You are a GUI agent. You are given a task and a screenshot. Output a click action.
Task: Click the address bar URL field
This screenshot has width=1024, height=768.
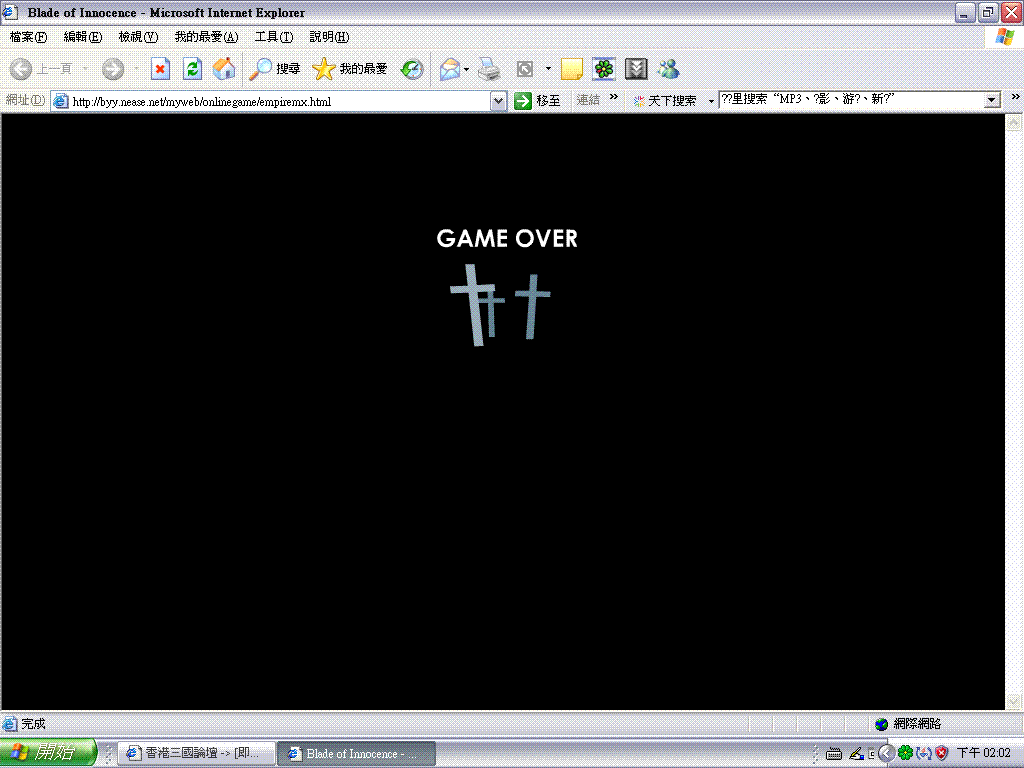click(270, 101)
